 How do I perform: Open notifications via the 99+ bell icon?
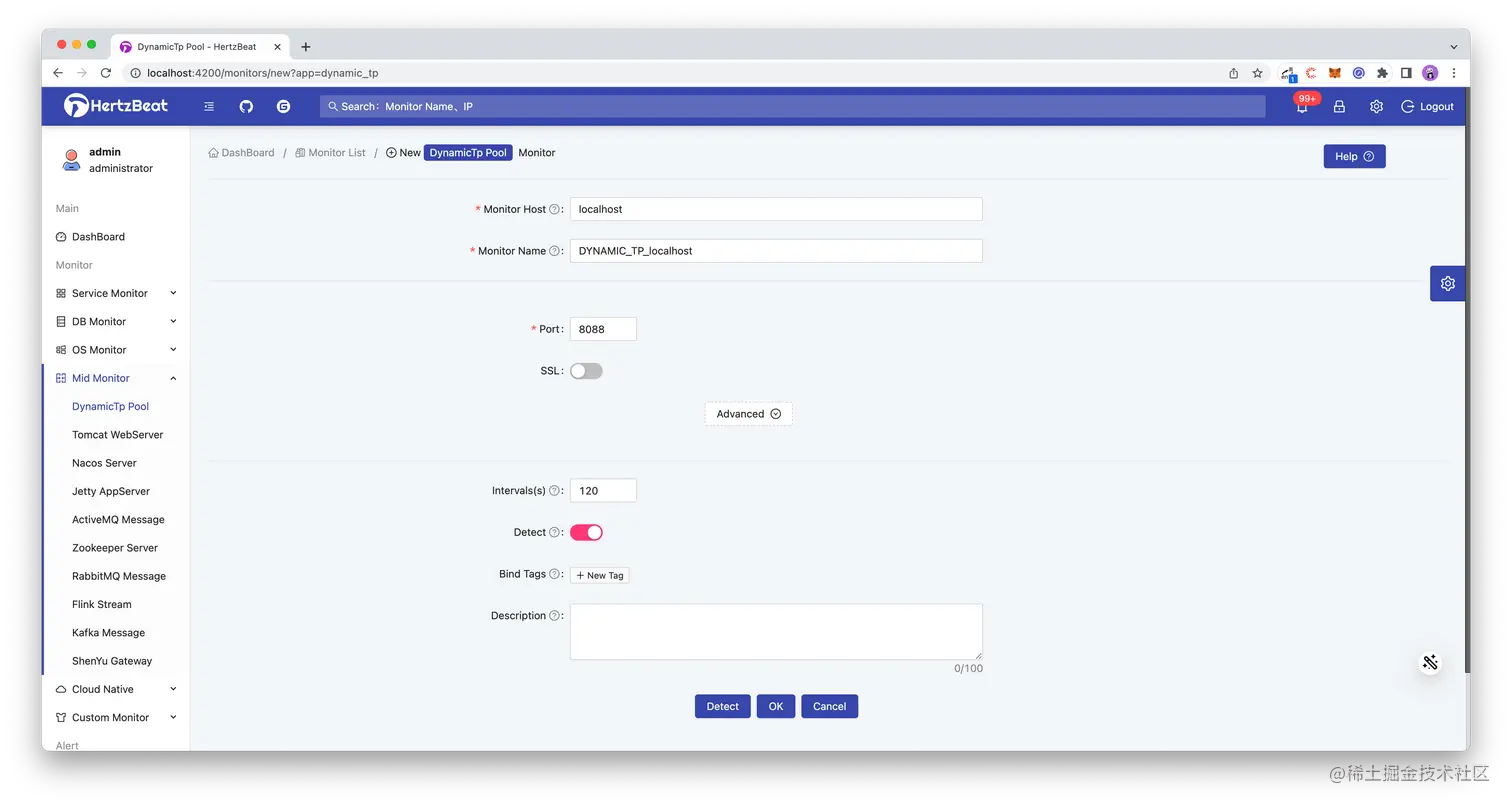click(1301, 106)
